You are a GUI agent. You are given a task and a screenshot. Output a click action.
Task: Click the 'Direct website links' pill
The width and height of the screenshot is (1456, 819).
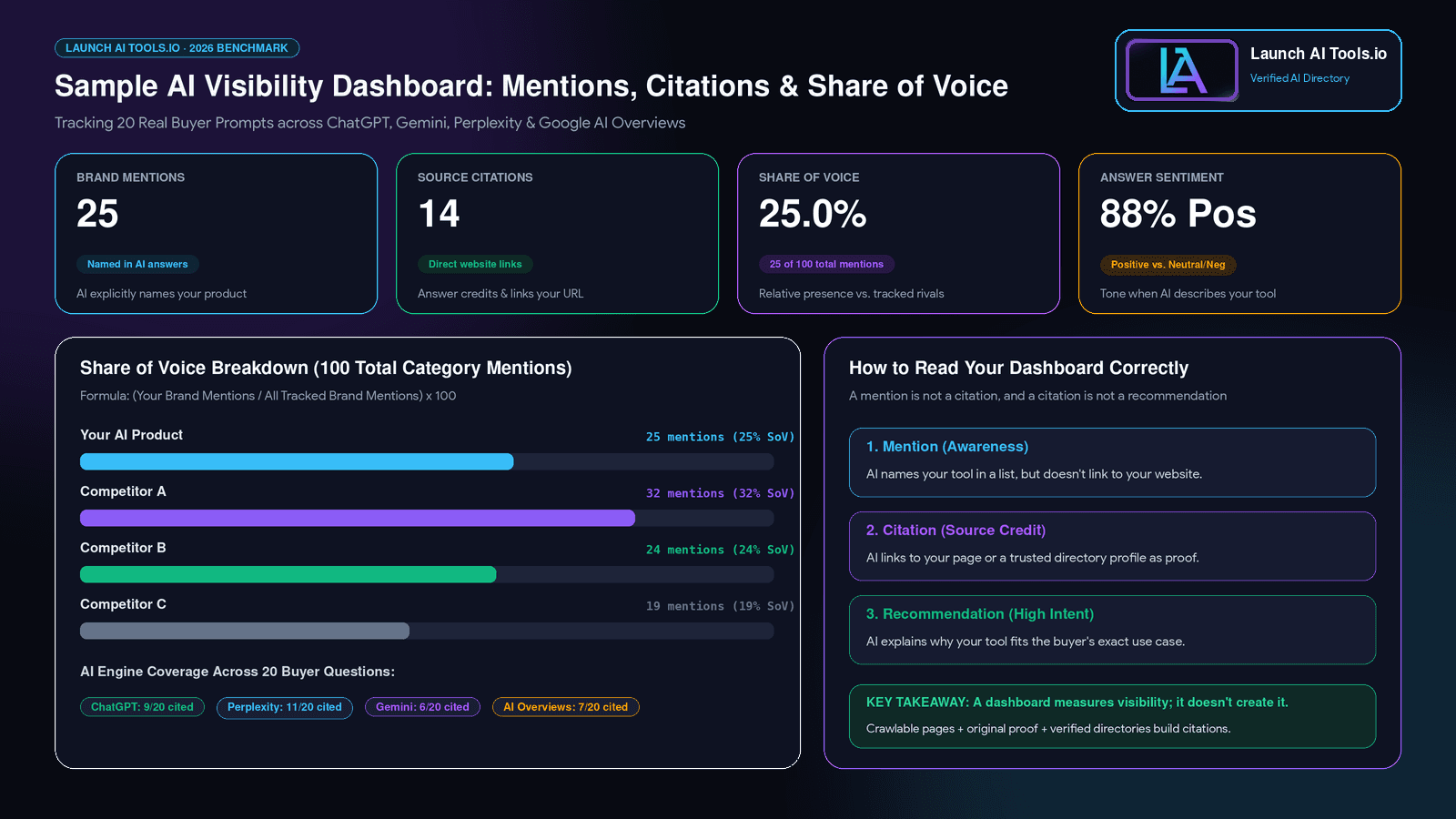pos(475,264)
